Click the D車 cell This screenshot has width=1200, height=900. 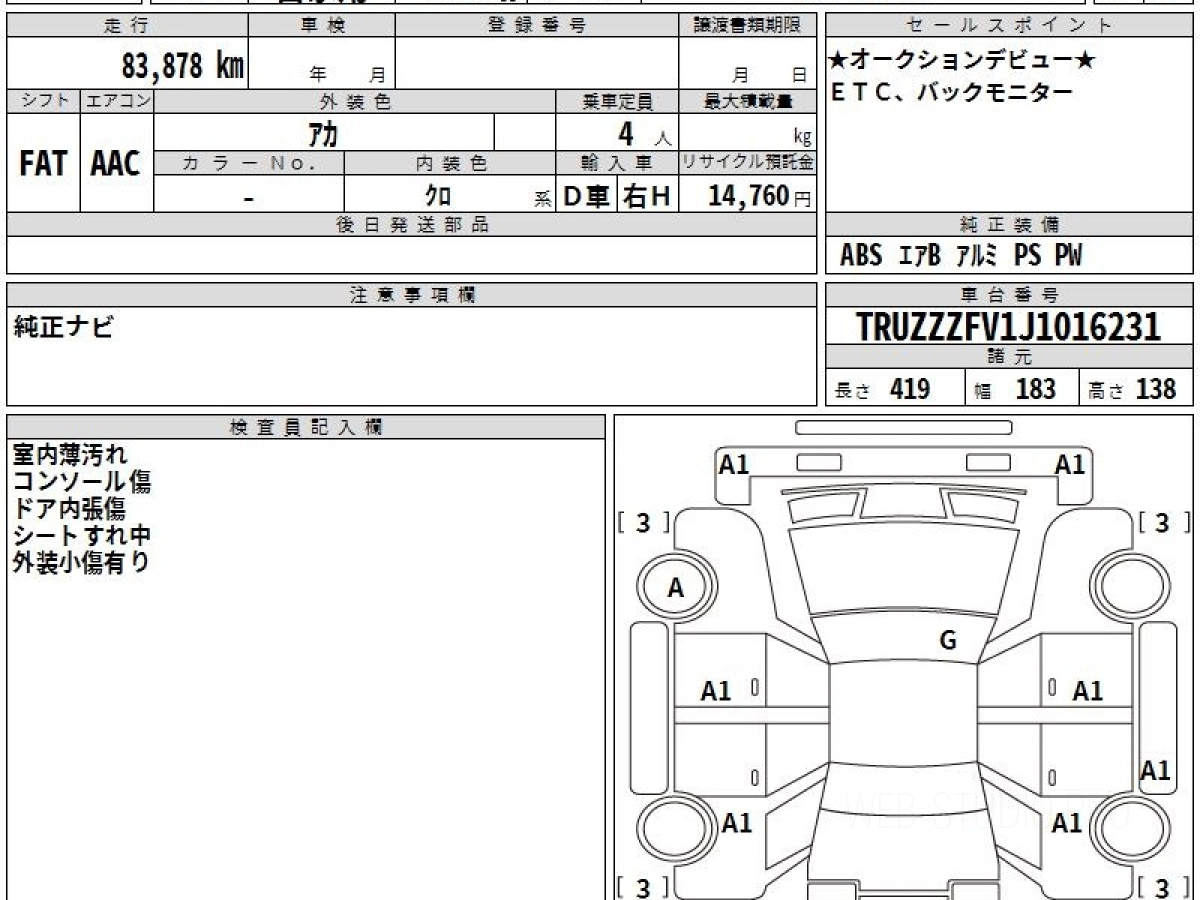pyautogui.click(x=587, y=196)
